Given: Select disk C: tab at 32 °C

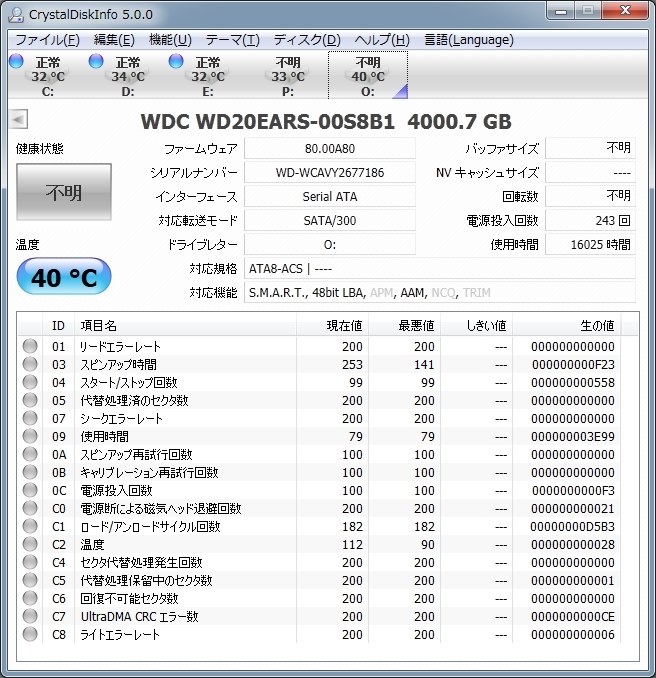Looking at the screenshot, I should 48,75.
